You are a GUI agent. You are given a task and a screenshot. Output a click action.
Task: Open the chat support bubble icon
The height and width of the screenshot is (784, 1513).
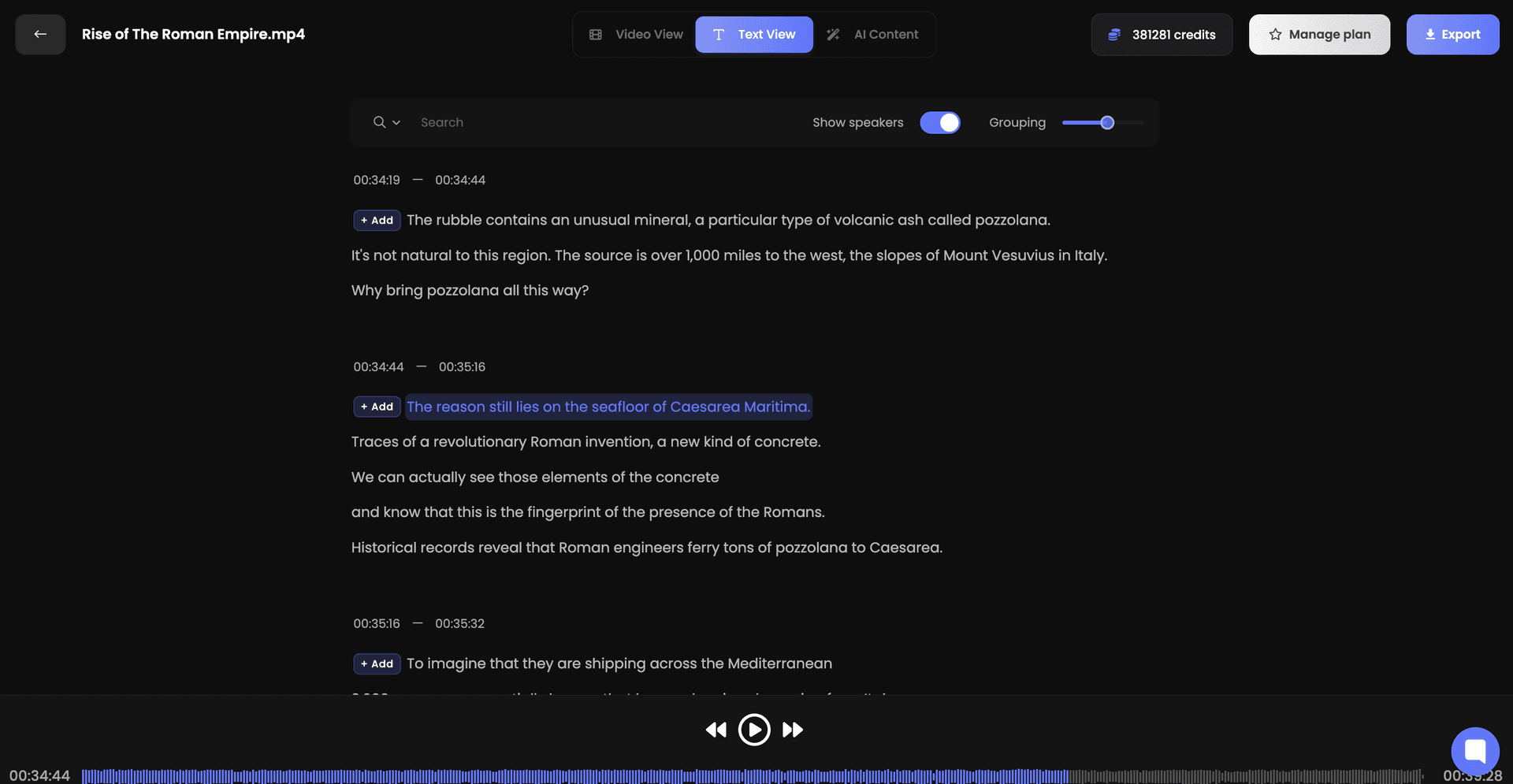1475,751
